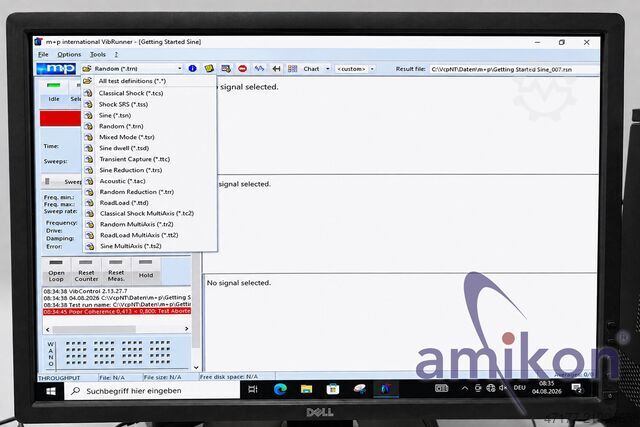Click the screen settings icon beside notes icon
The width and height of the screenshot is (640, 427).
(226, 69)
